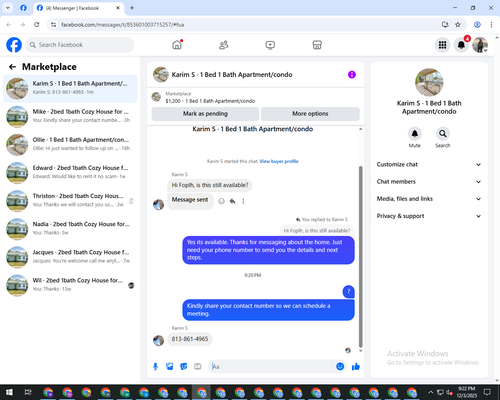The height and width of the screenshot is (400, 500).
Task: Open the Home feed icon
Action: pos(177,45)
